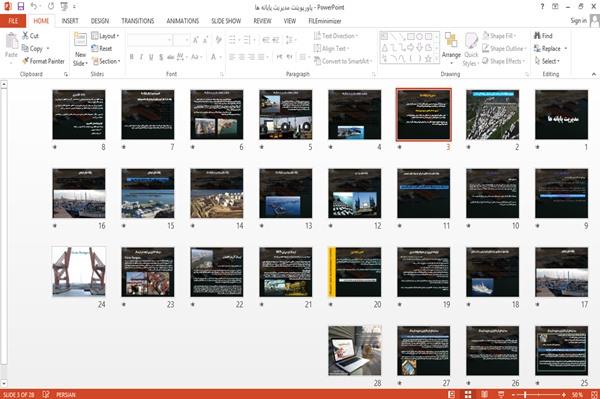
Task: Switch to Normal view in status bar
Action: coord(452,394)
